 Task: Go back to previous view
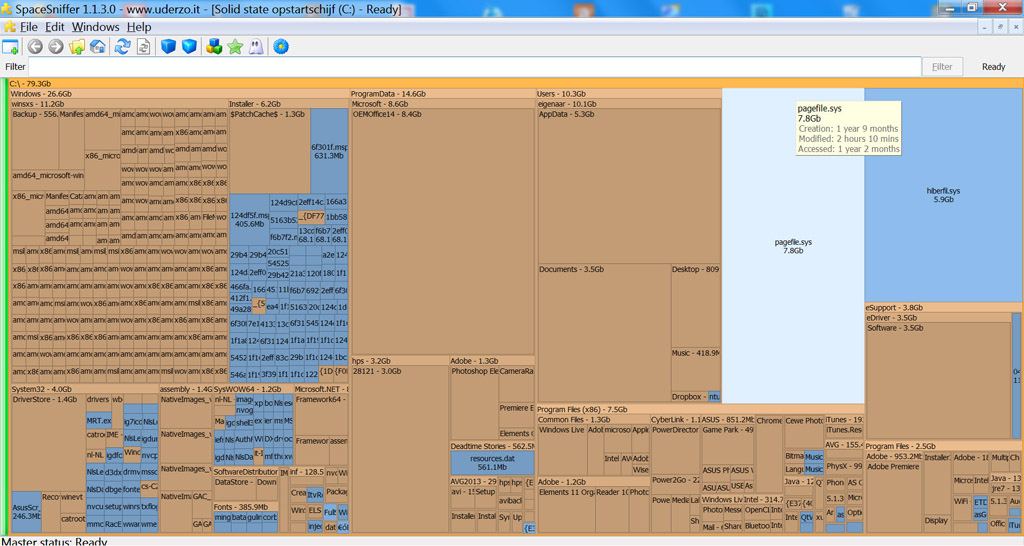coord(35,47)
